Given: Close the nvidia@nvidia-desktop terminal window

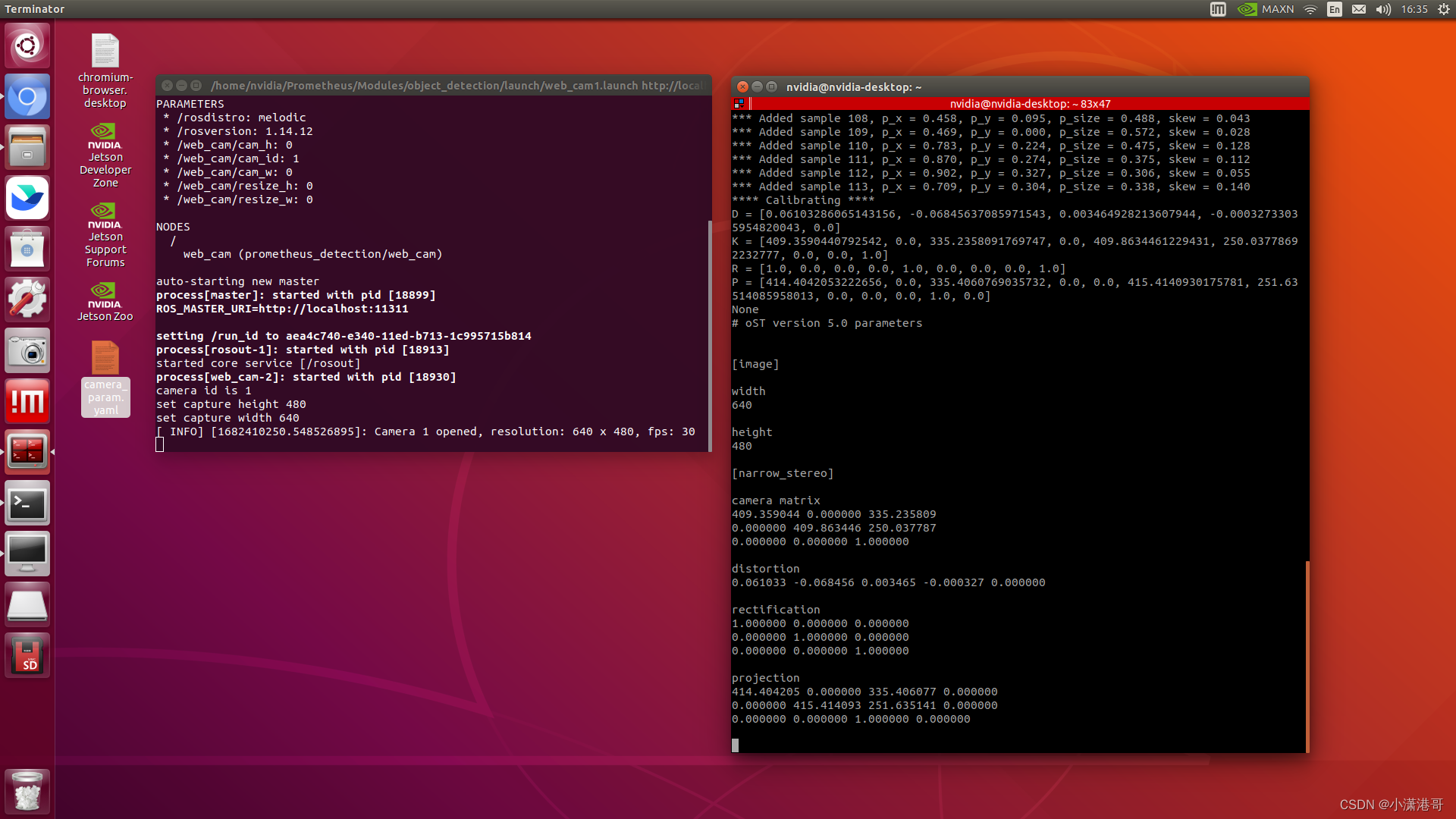Looking at the screenshot, I should 743,86.
